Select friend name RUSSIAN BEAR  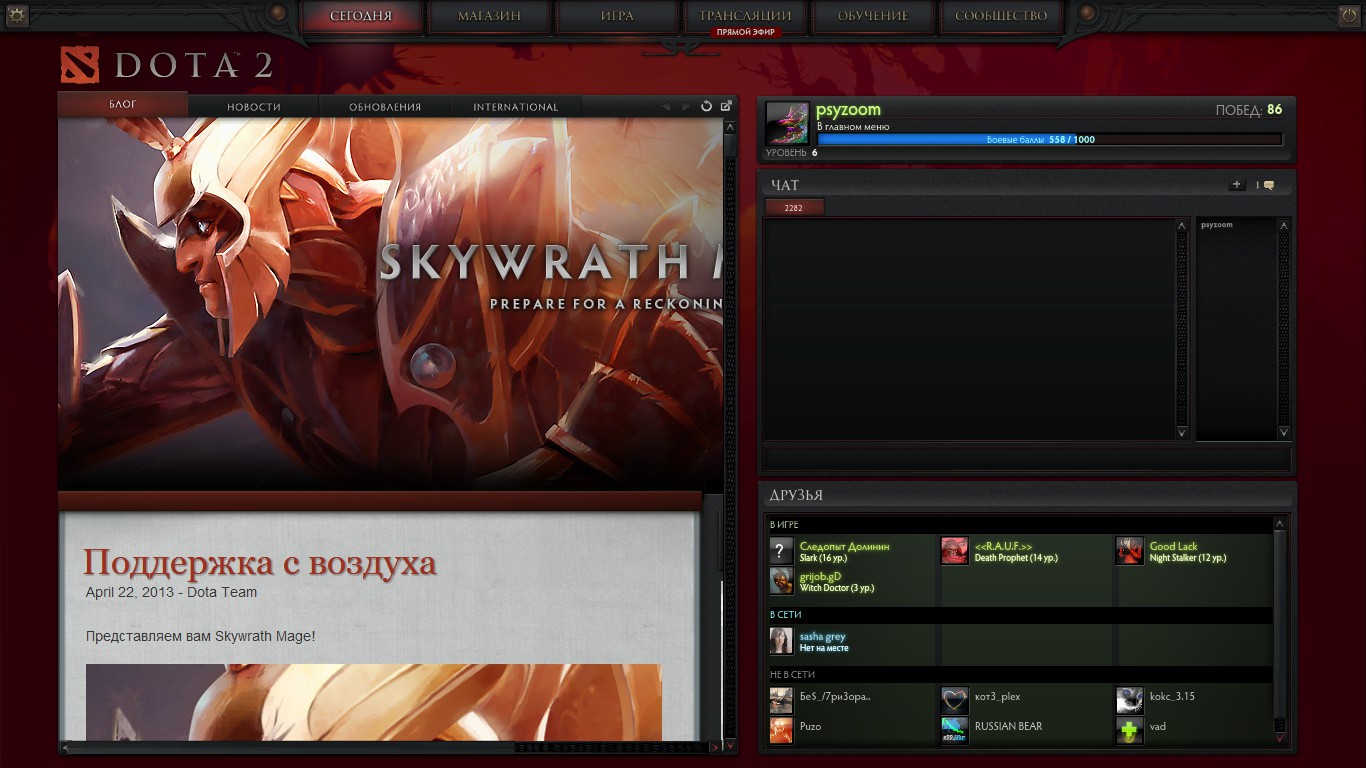[1008, 726]
